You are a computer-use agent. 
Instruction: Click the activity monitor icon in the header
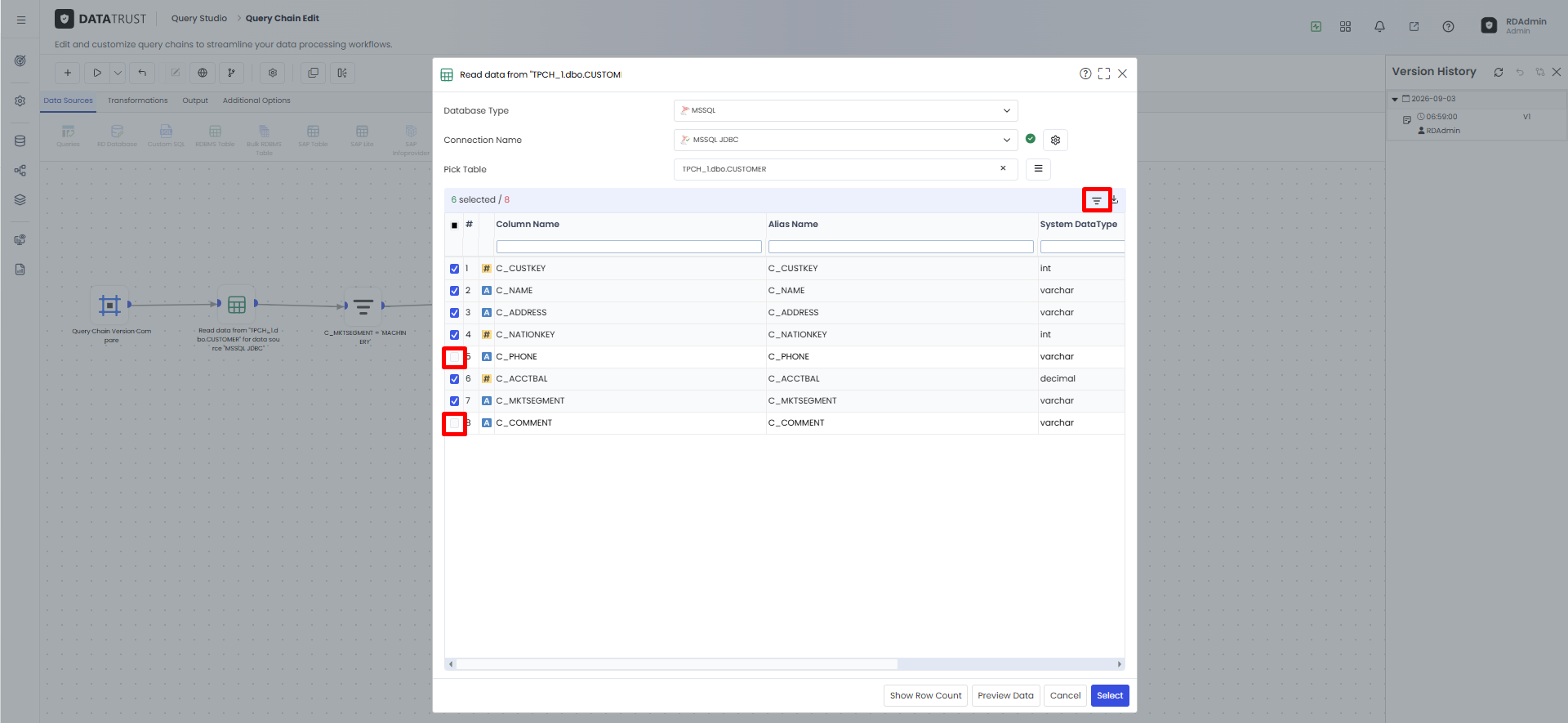pyautogui.click(x=1316, y=26)
